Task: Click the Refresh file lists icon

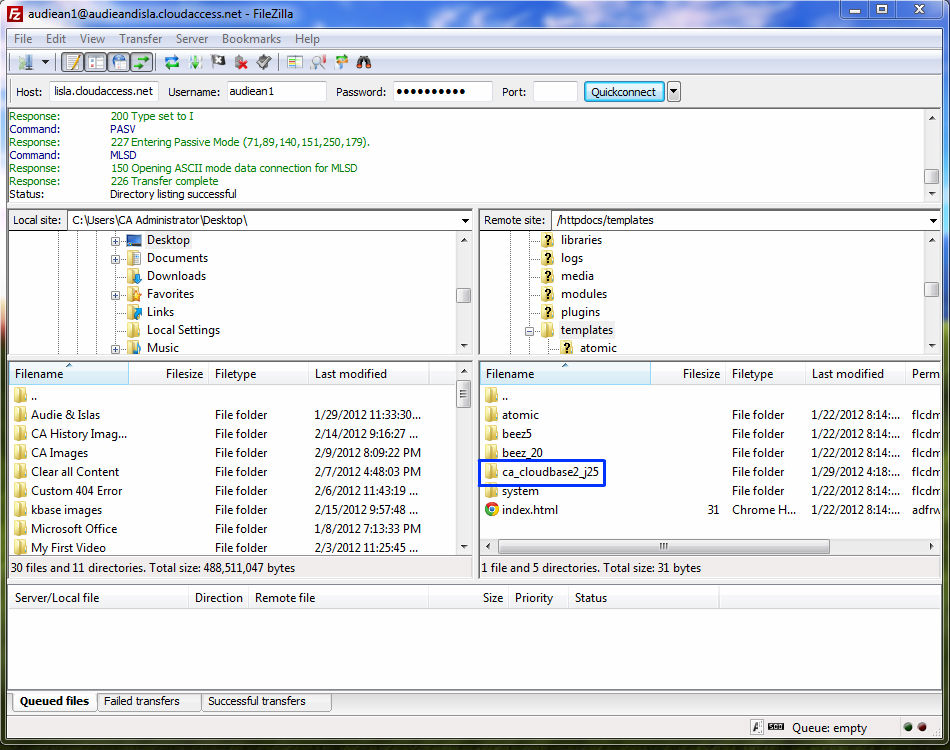Action: click(172, 62)
